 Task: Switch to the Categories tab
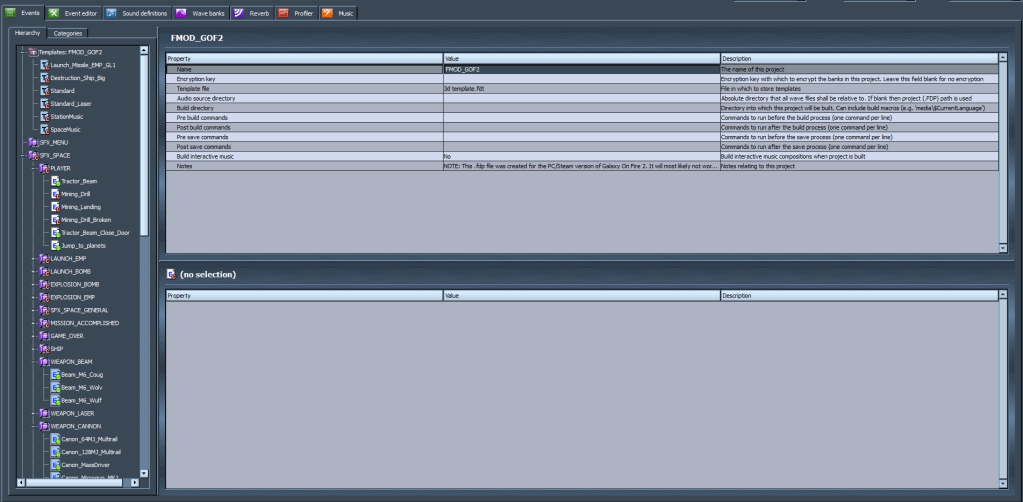pyautogui.click(x=68, y=33)
